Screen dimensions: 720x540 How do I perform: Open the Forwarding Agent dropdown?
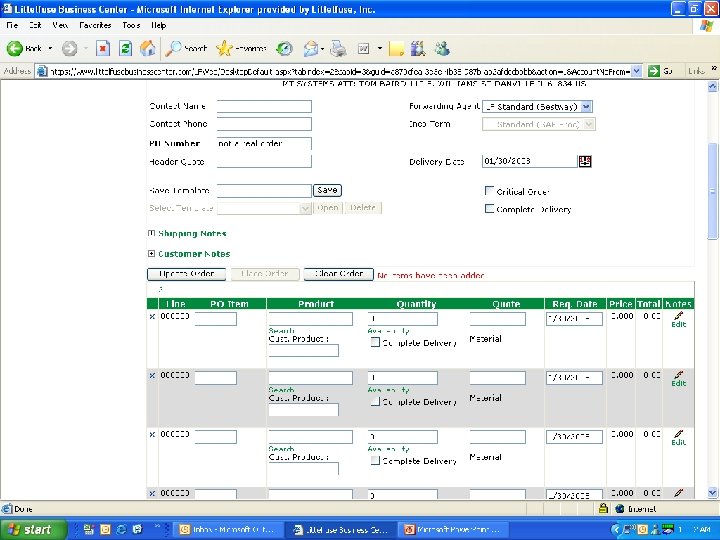coord(586,107)
